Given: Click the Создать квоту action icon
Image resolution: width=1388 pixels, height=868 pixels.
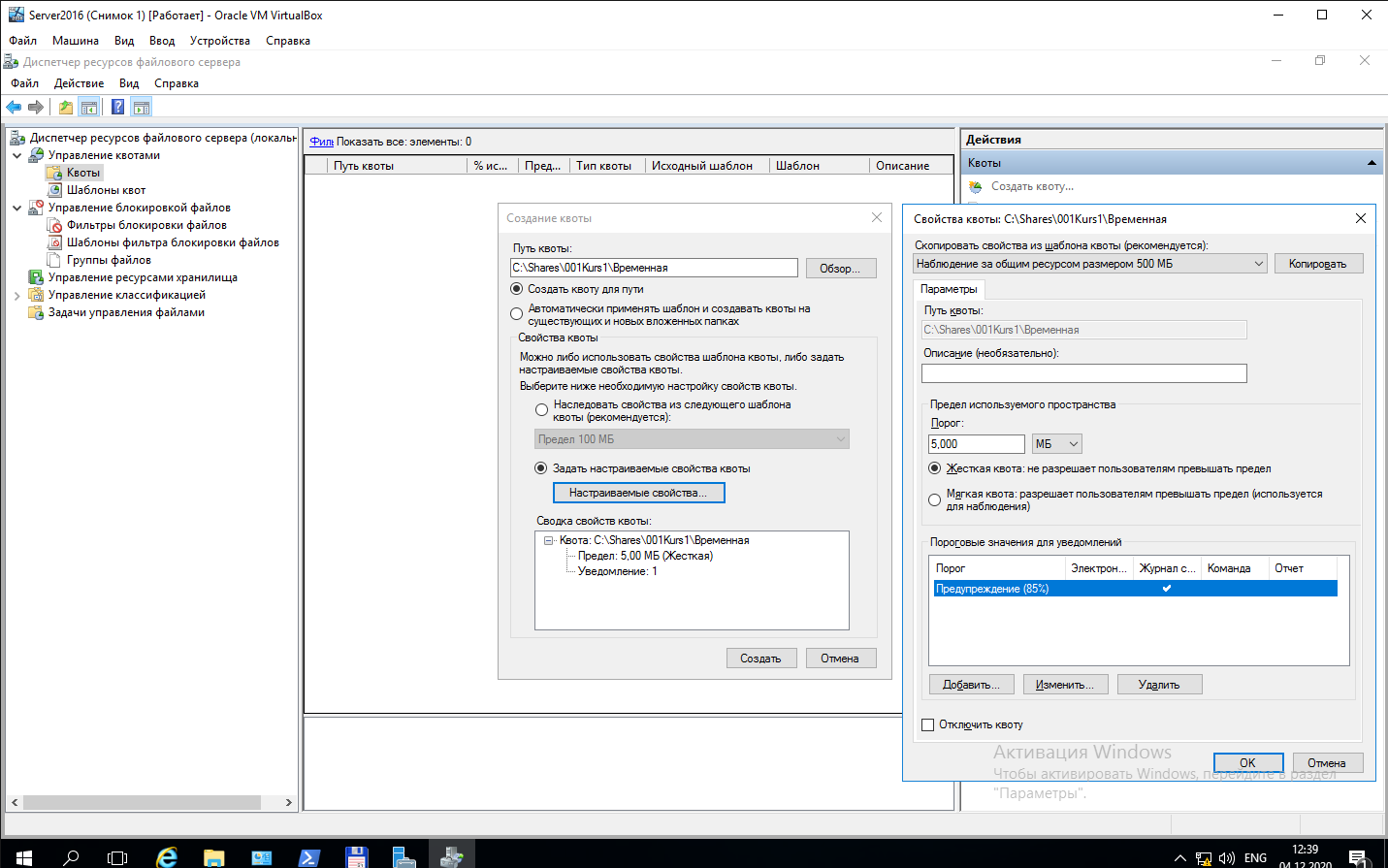Looking at the screenshot, I should [x=976, y=186].
